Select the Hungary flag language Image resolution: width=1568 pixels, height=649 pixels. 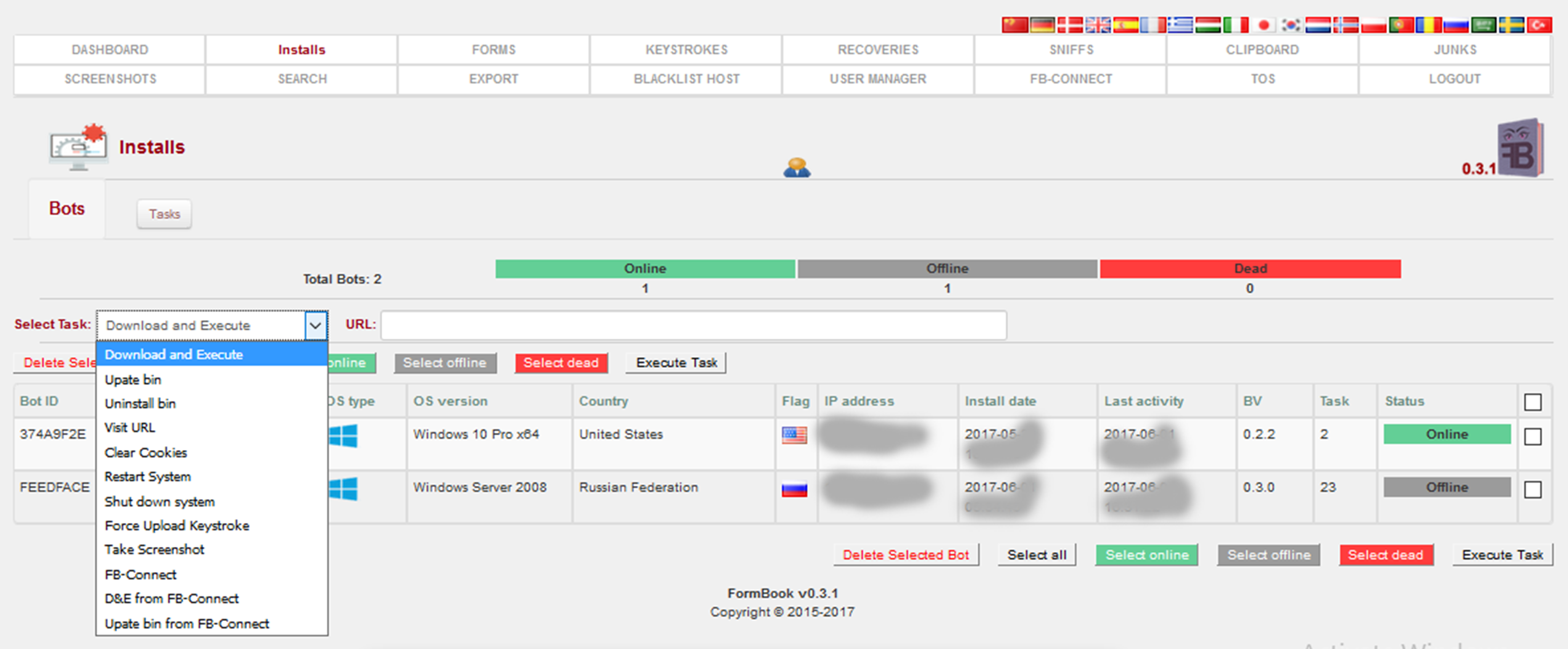coord(1208,25)
